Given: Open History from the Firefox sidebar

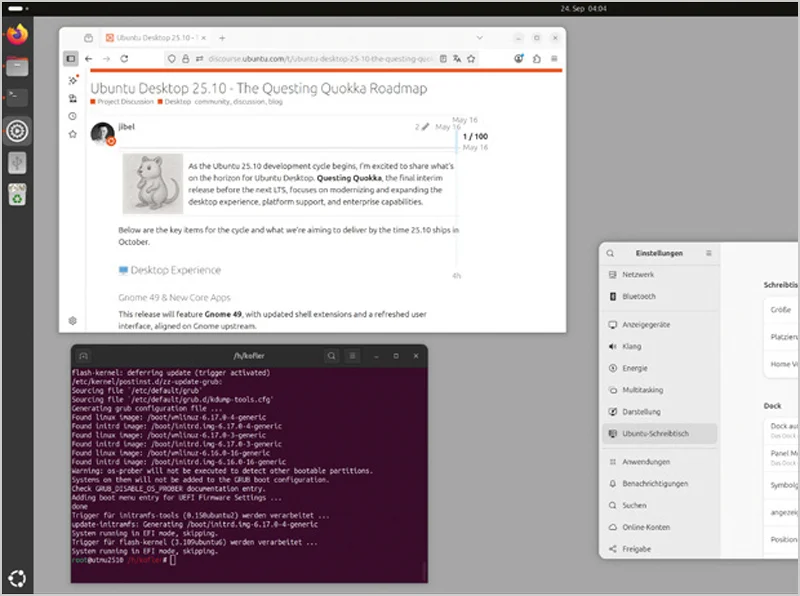Looking at the screenshot, I should click(72, 116).
